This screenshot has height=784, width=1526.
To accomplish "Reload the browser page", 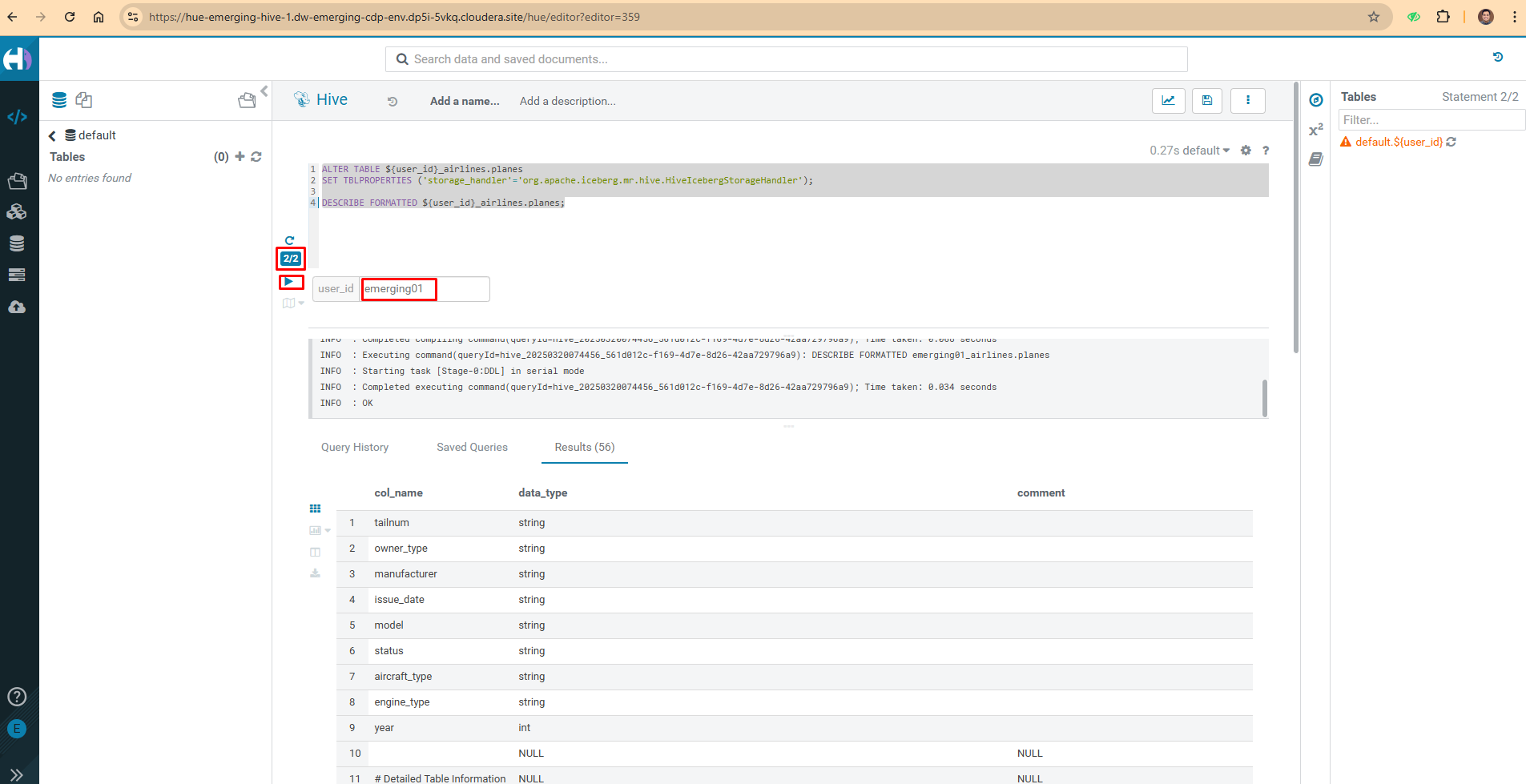I will point(70,17).
